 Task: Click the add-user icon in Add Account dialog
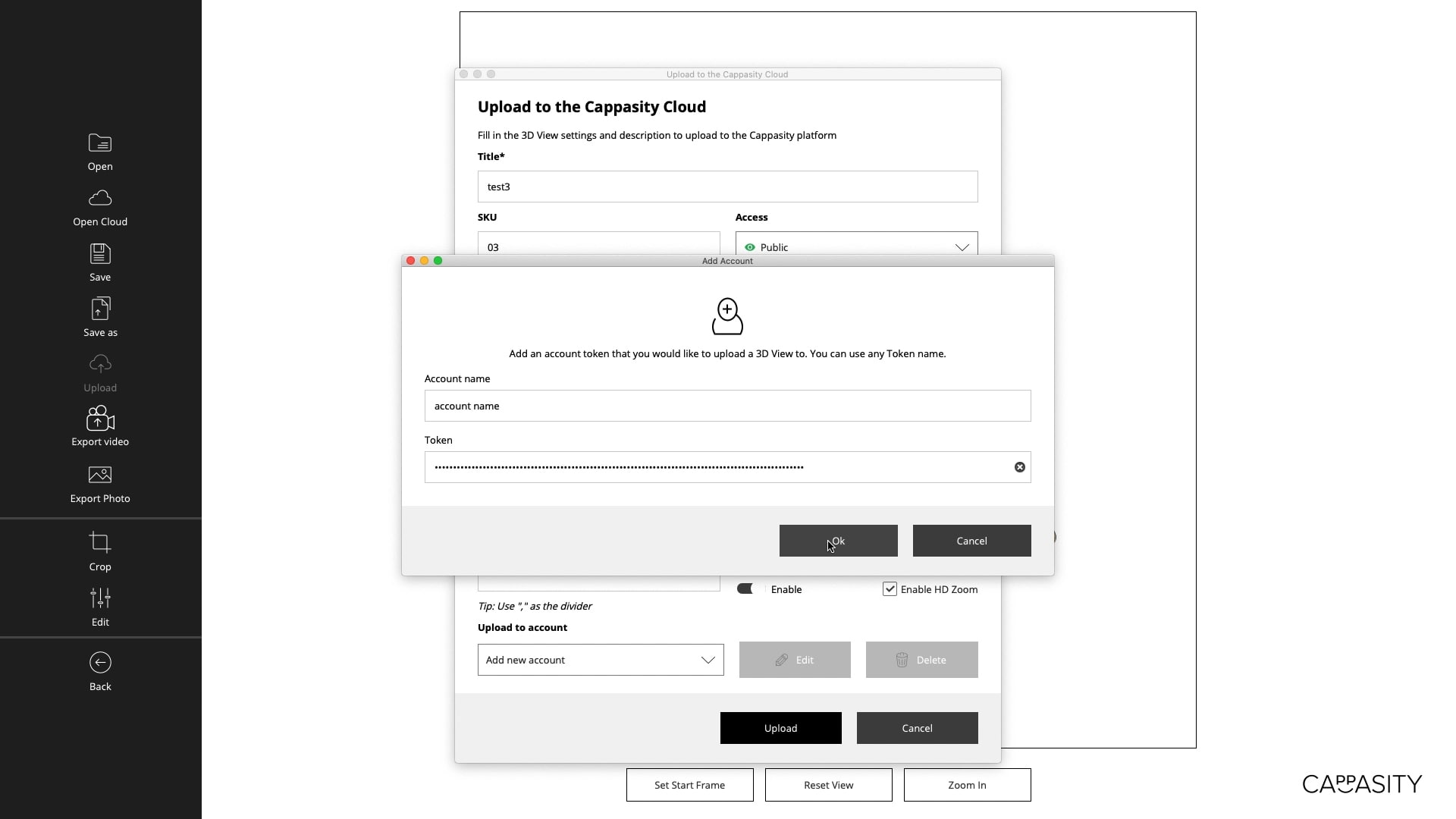[727, 316]
